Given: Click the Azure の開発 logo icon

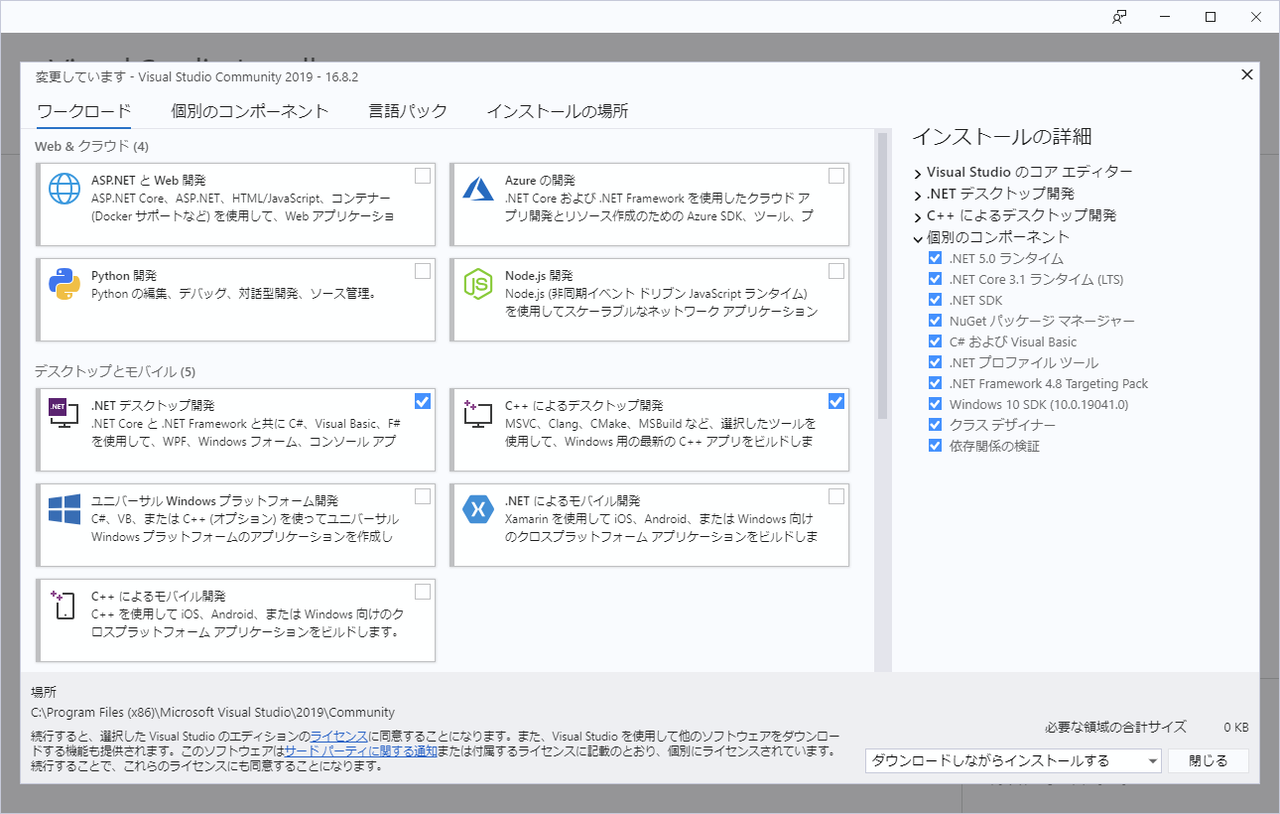Looking at the screenshot, I should pyautogui.click(x=478, y=187).
